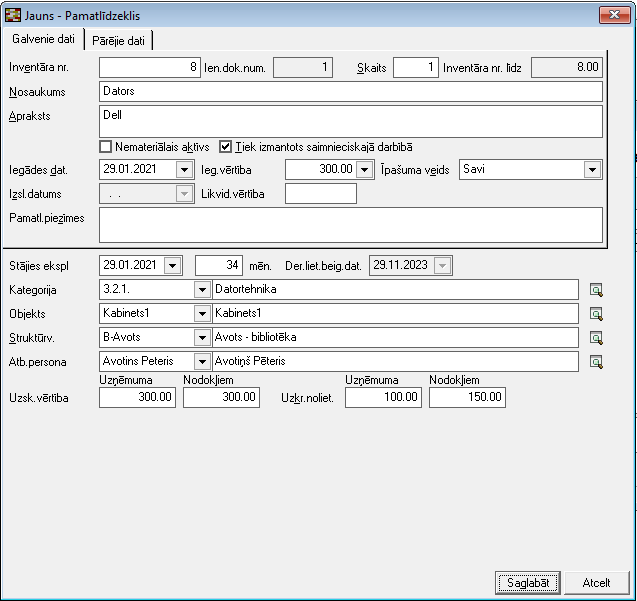
Task: Open the Kategorija lookup search icon
Action: click(596, 290)
